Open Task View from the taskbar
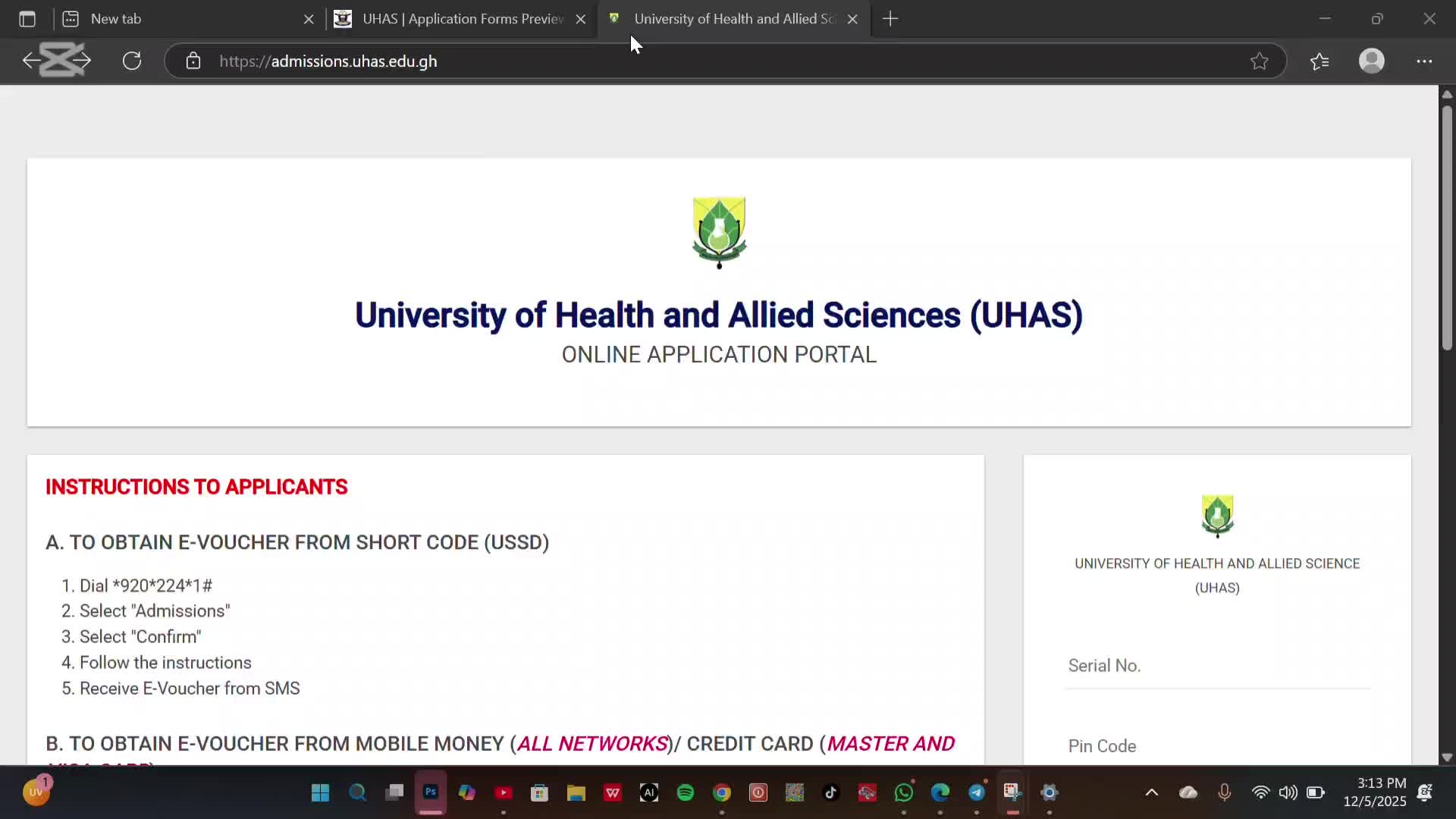Screen dimensions: 1456x819 click(394, 792)
